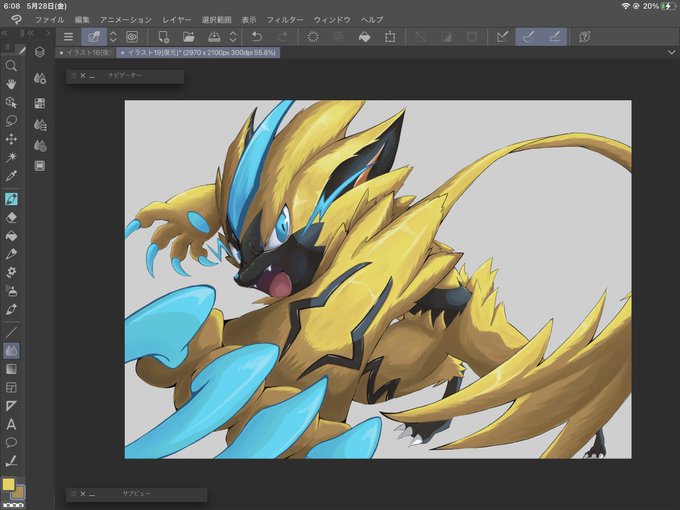This screenshot has width=680, height=510.
Task: Select the Balloon tool
Action: pos(11,442)
